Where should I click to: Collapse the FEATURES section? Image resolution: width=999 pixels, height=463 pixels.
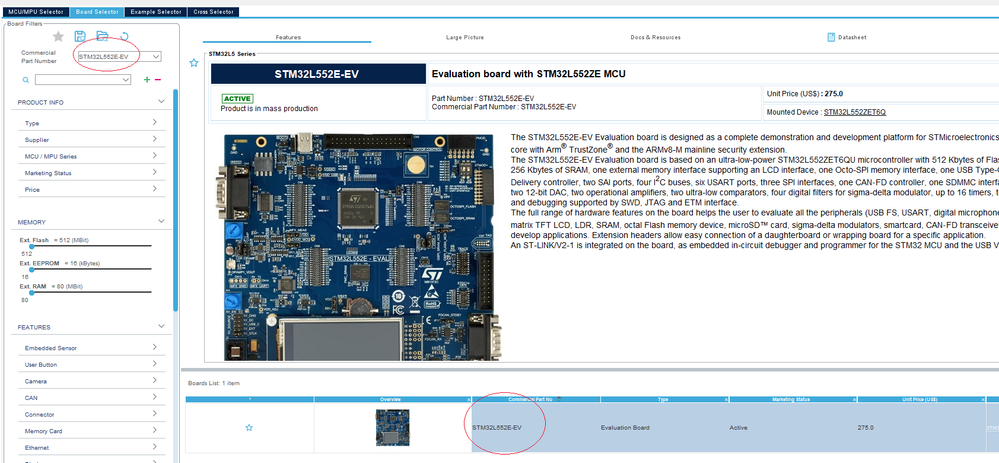pyautogui.click(x=161, y=327)
